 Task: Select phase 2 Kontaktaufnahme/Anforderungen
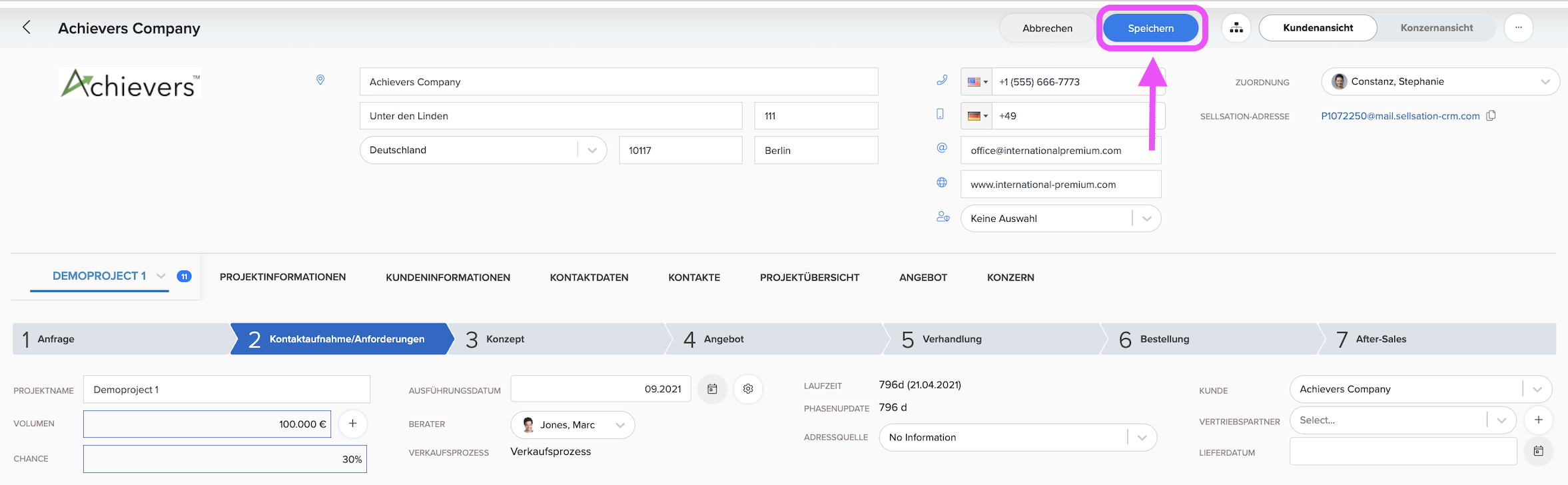tap(341, 339)
